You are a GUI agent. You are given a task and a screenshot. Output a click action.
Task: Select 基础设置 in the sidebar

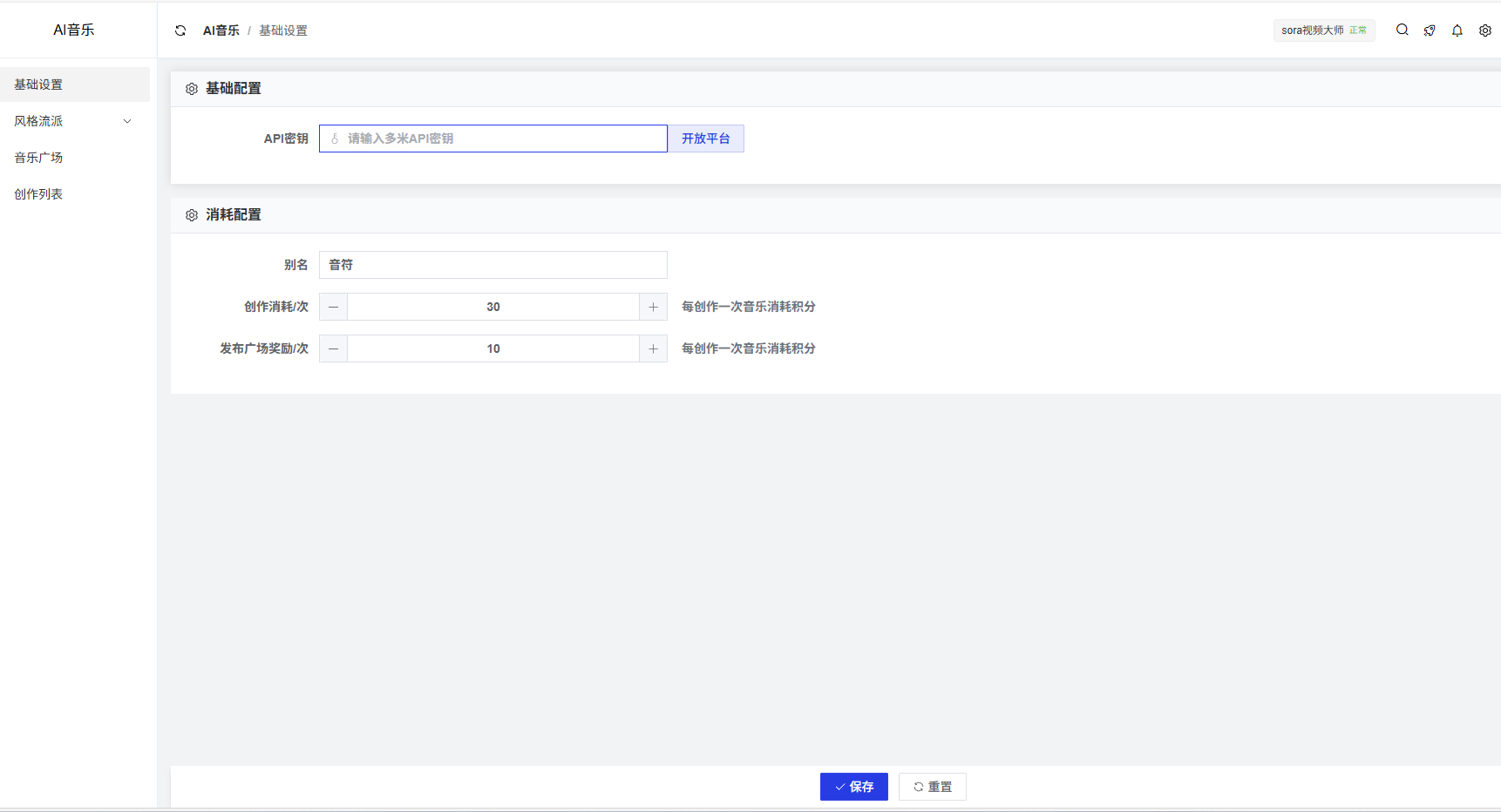(x=38, y=85)
